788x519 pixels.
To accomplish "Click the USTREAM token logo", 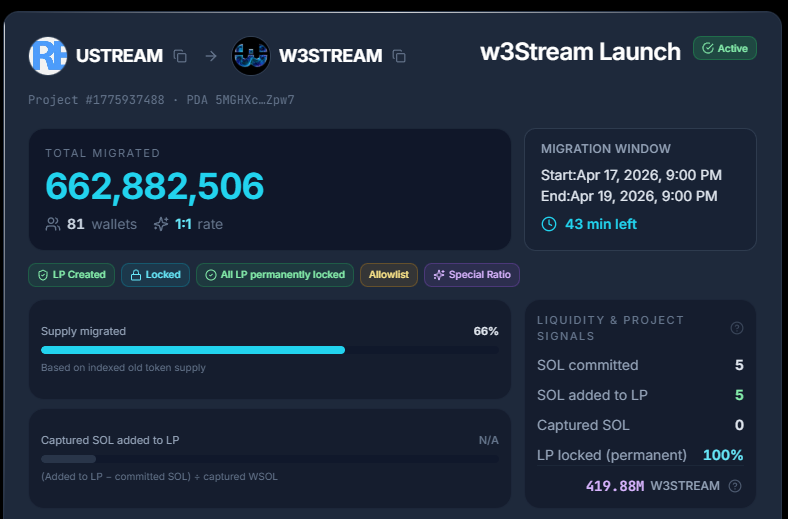I will point(48,56).
